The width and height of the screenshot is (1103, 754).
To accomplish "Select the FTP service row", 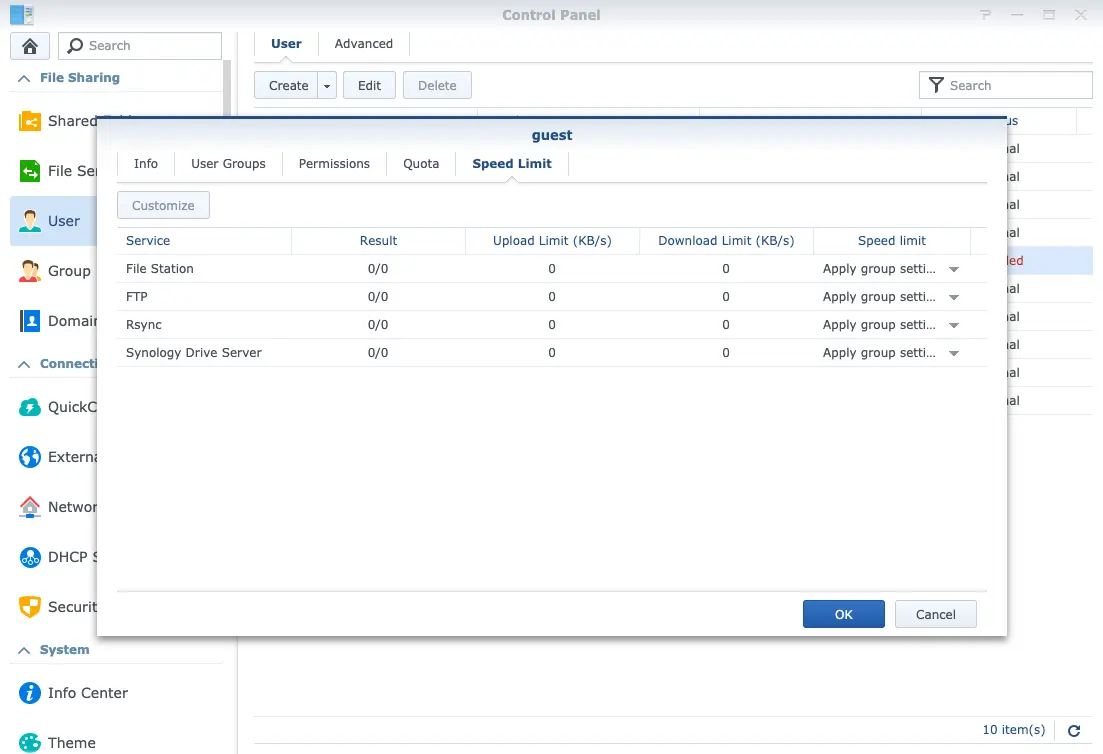I will pos(552,297).
